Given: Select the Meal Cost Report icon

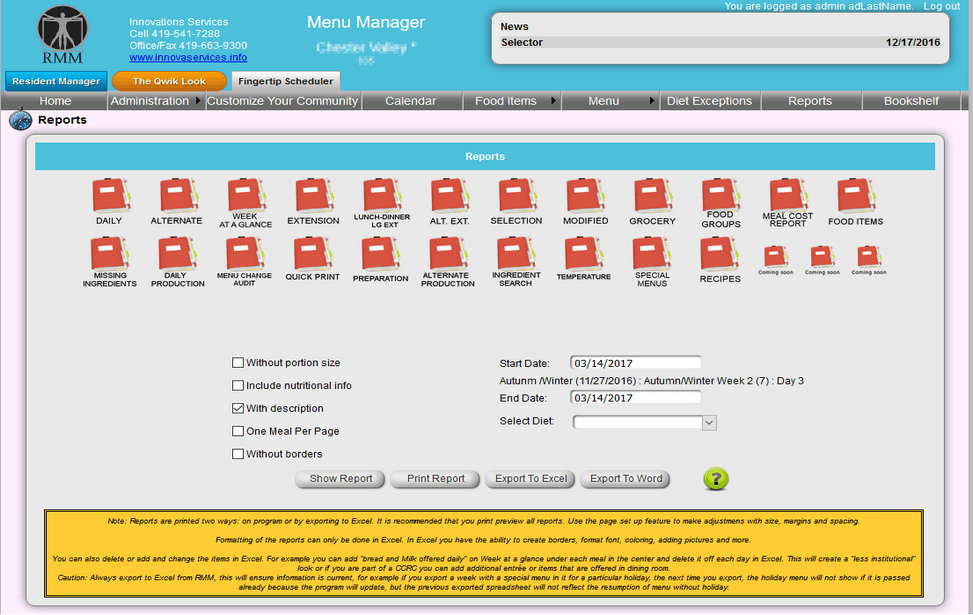Looking at the screenshot, I should click(787, 194).
